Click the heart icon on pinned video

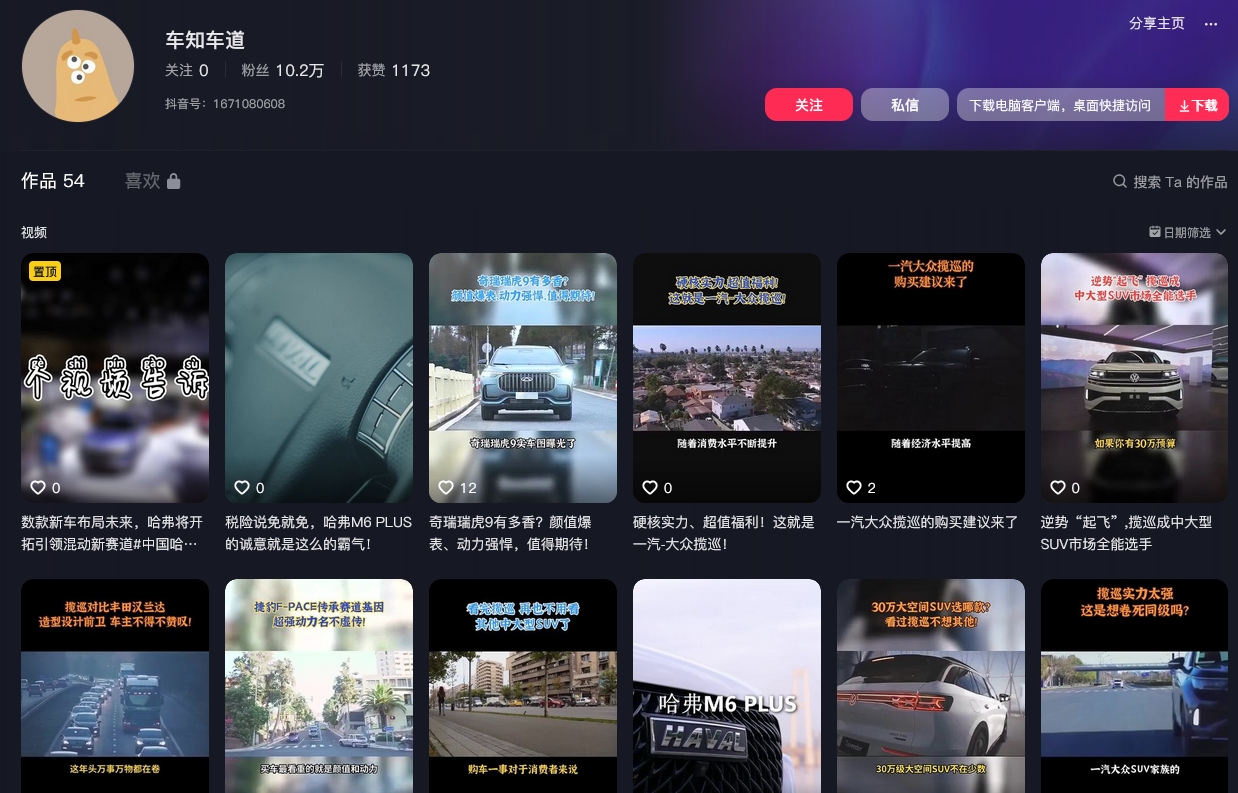pyautogui.click(x=38, y=488)
